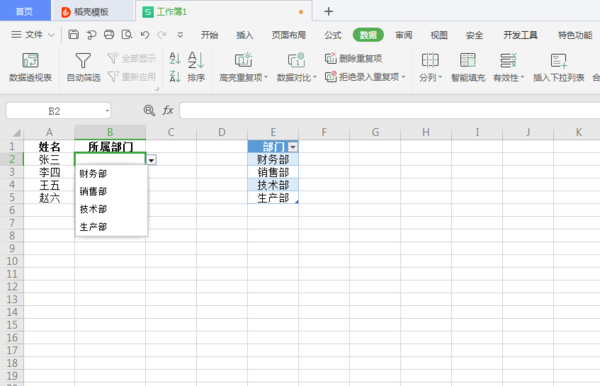Click 插入下拉列表 insert dropdown list
600x386 pixels.
tap(558, 67)
